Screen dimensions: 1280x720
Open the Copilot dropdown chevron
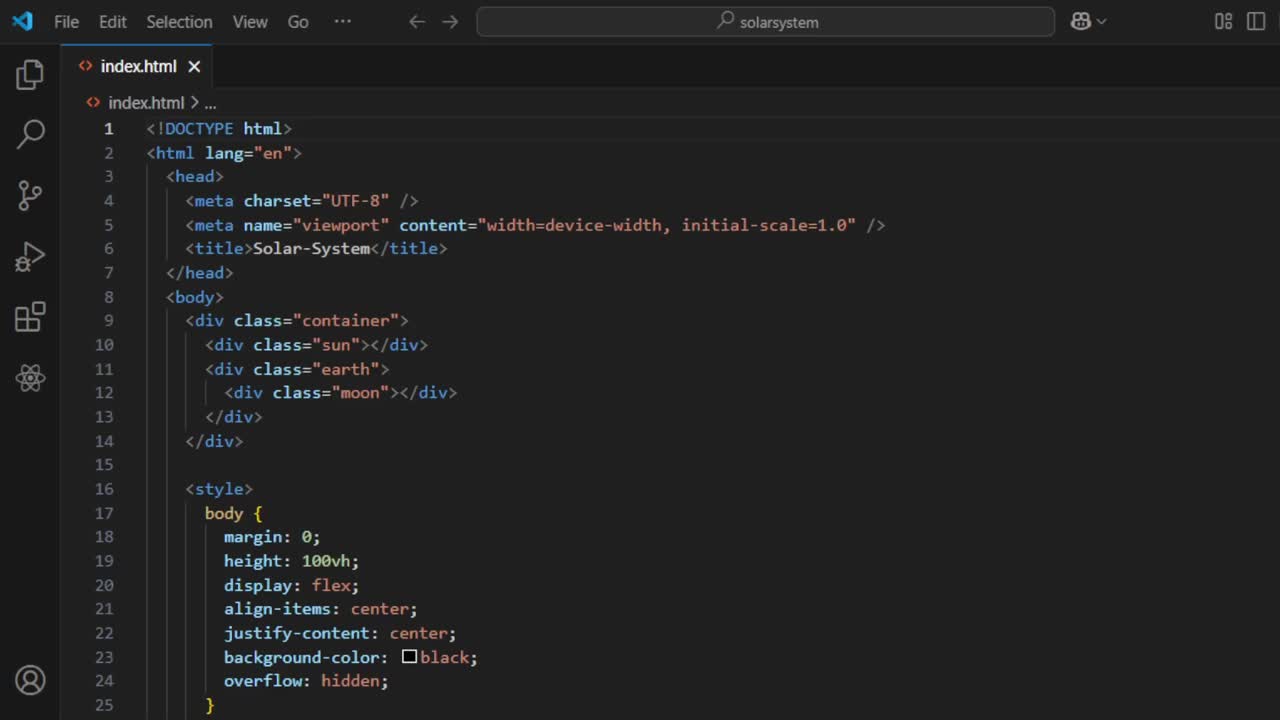[1102, 22]
